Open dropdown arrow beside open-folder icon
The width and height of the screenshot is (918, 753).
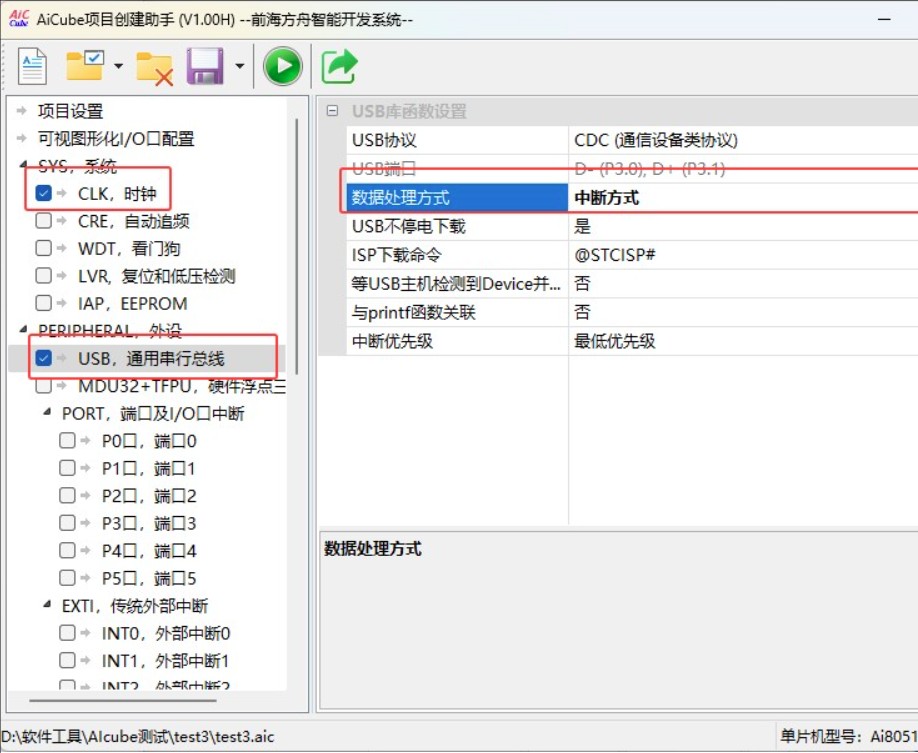pyautogui.click(x=118, y=66)
